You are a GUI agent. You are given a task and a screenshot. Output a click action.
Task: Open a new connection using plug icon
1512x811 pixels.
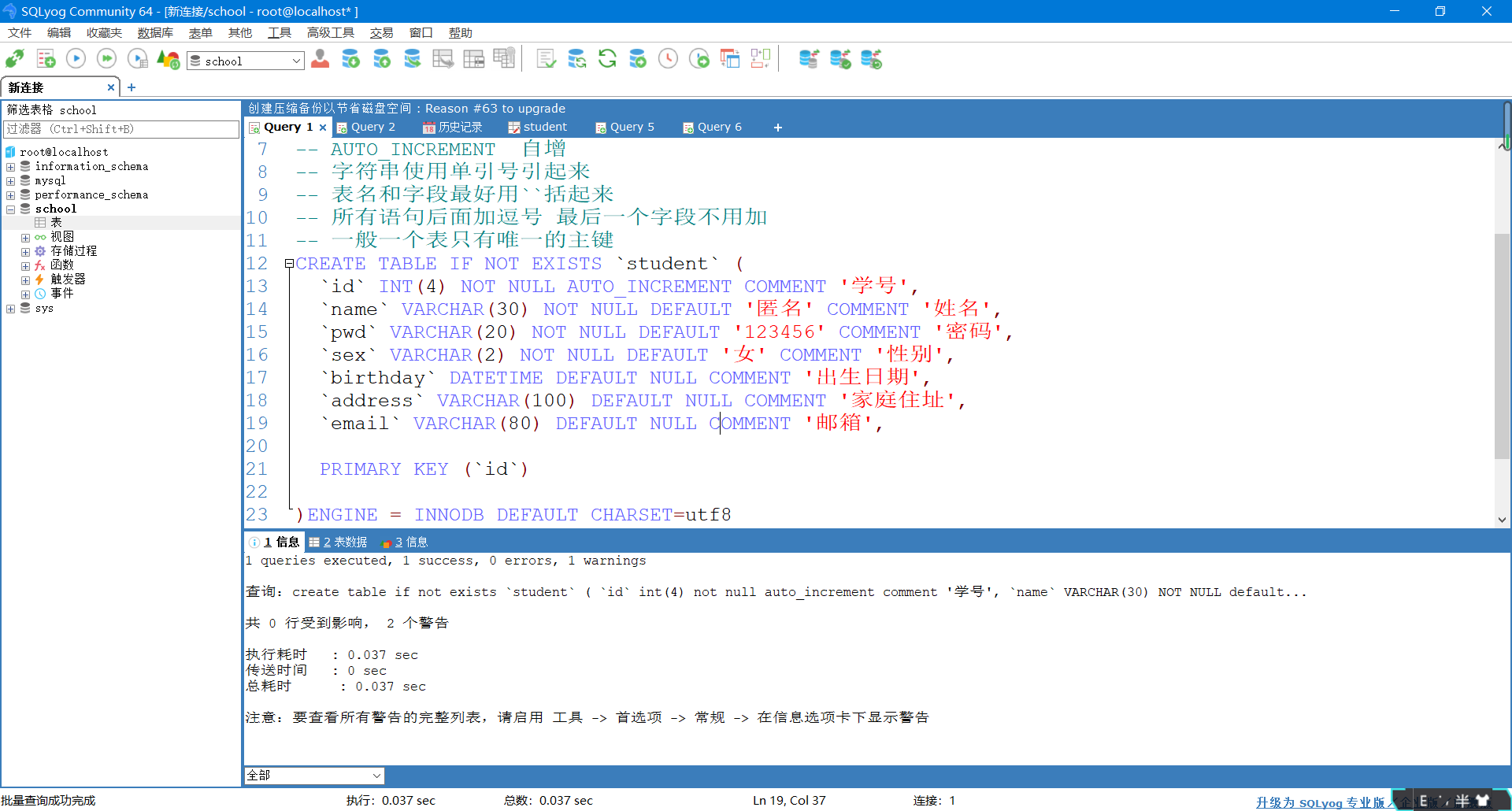[x=15, y=58]
